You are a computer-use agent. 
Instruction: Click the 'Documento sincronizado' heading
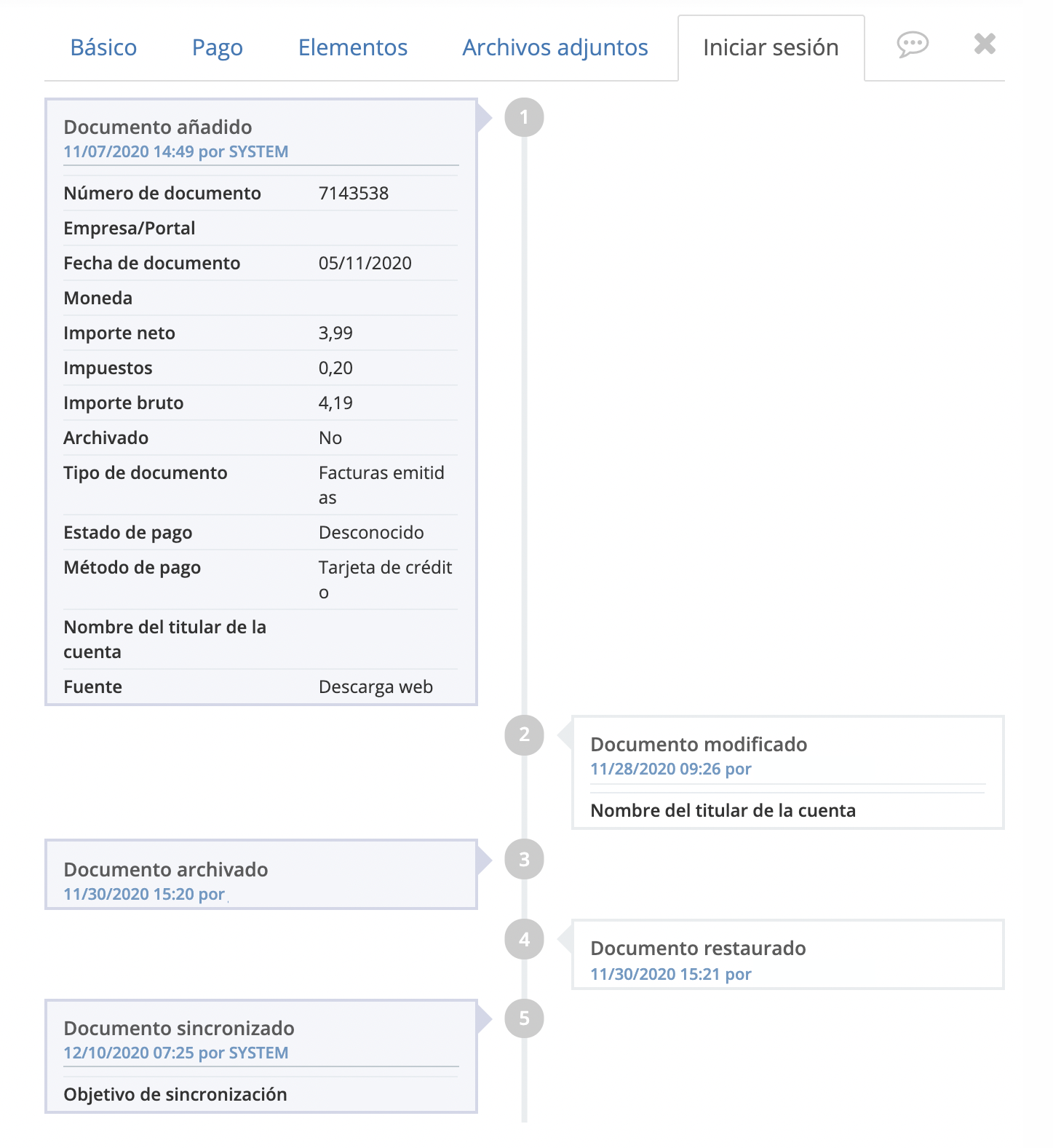point(179,1028)
